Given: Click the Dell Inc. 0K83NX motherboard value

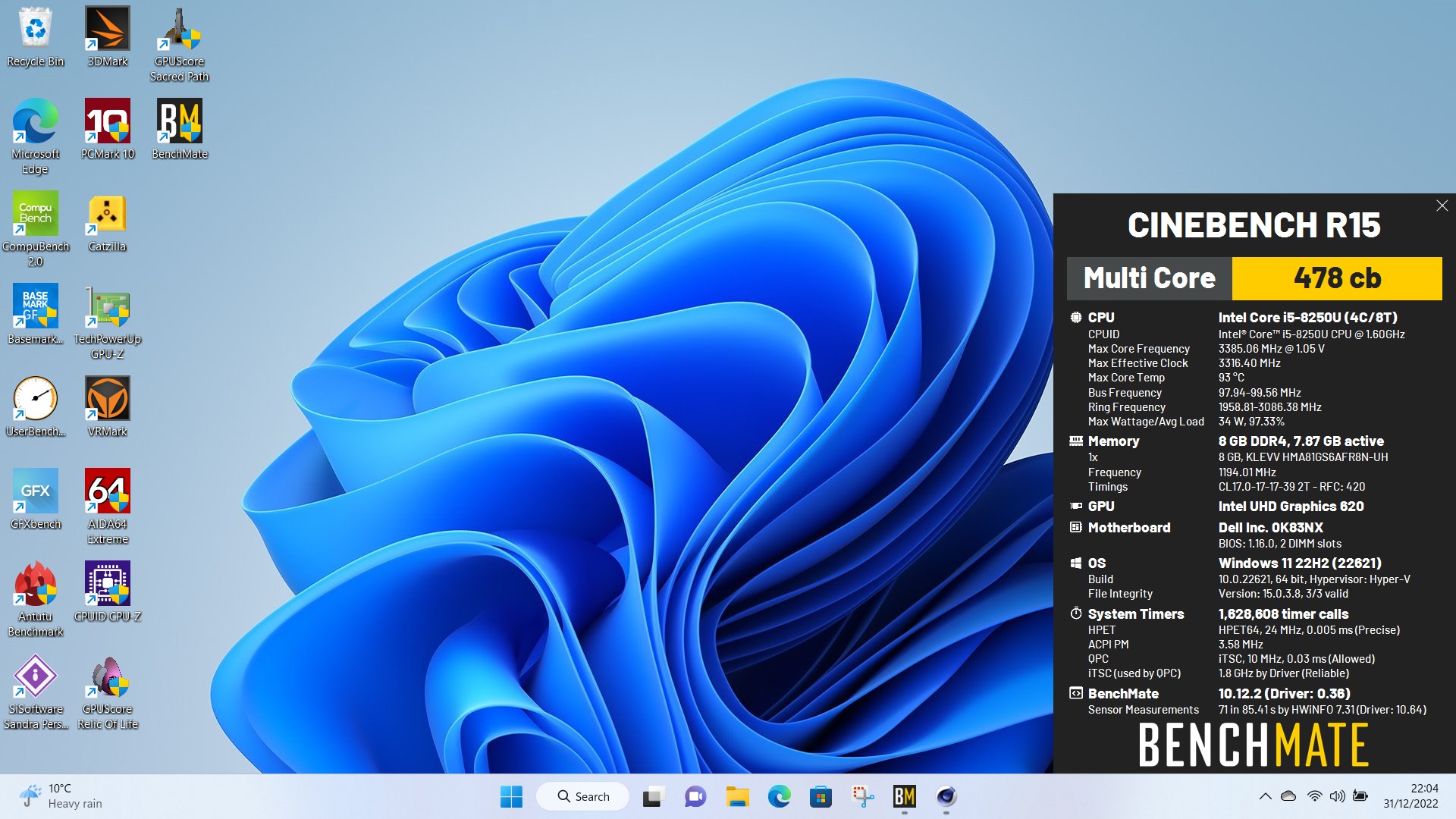Looking at the screenshot, I should (1270, 528).
